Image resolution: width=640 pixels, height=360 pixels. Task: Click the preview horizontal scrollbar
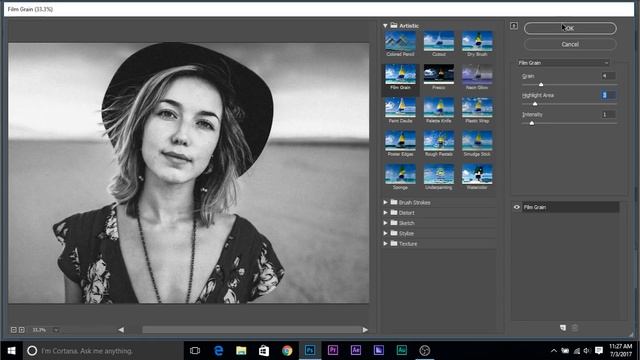252,330
